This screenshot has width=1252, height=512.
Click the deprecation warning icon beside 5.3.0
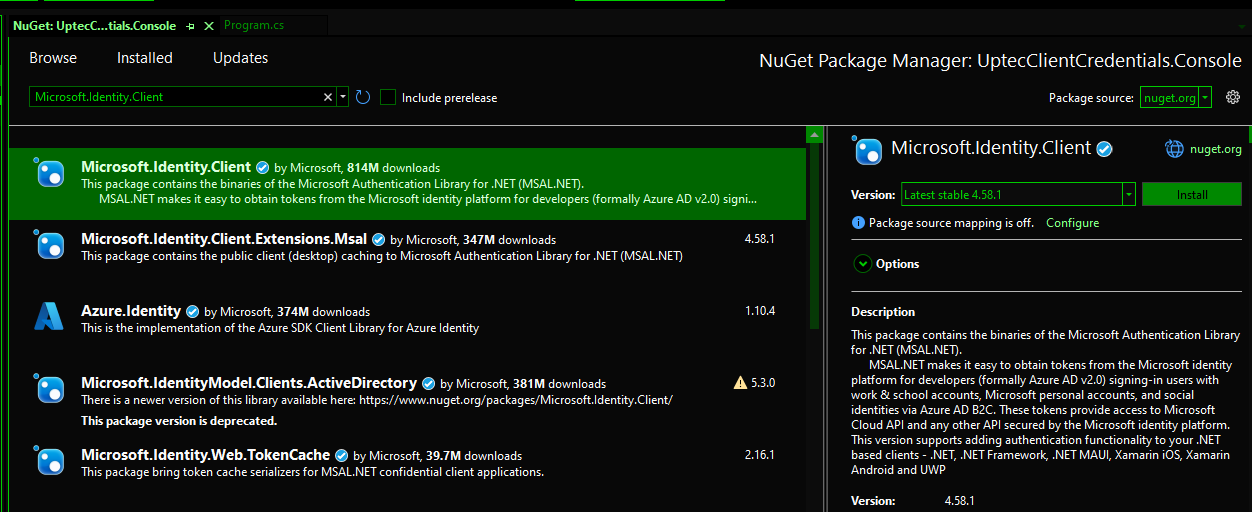[740, 382]
